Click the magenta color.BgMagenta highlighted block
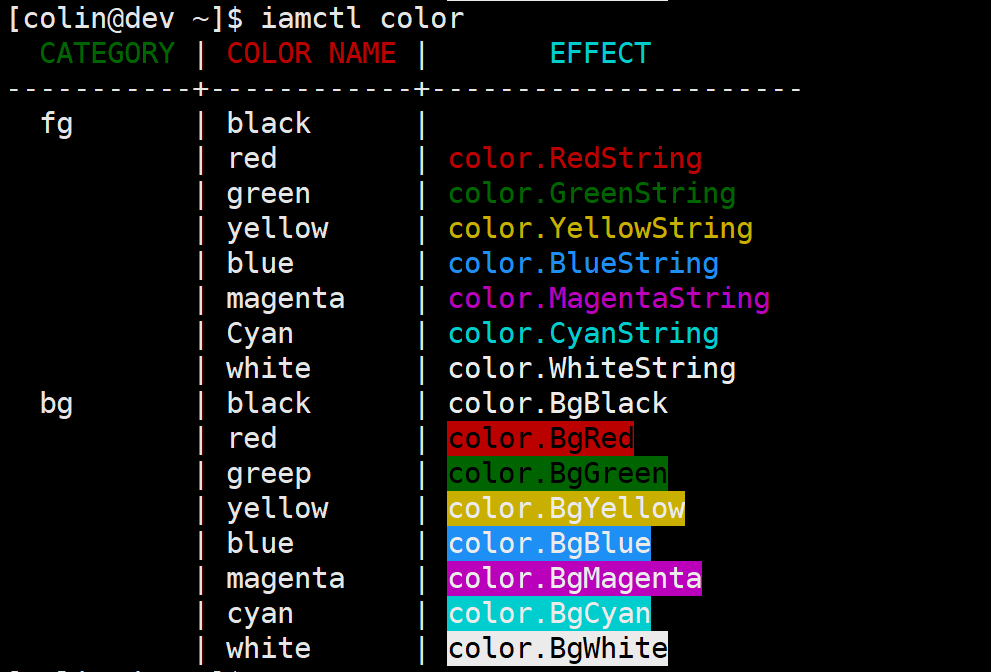This screenshot has width=991, height=672. click(x=574, y=579)
